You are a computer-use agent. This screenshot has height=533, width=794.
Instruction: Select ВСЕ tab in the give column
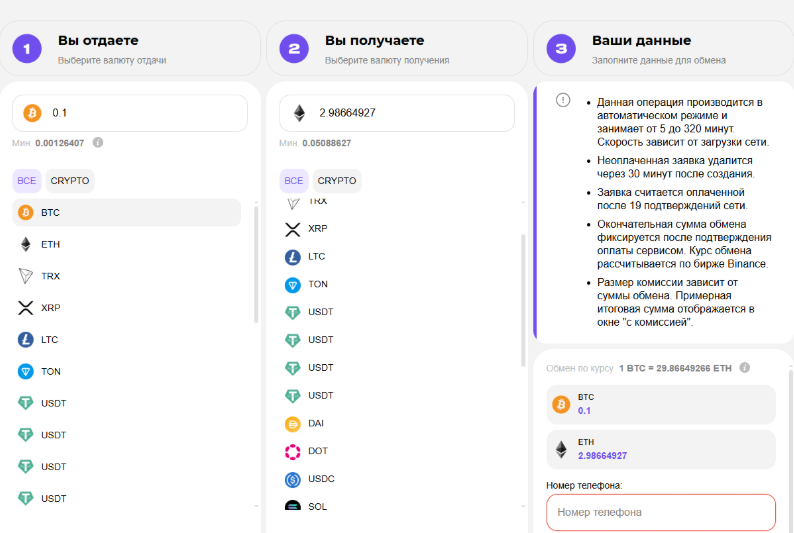coord(27,181)
